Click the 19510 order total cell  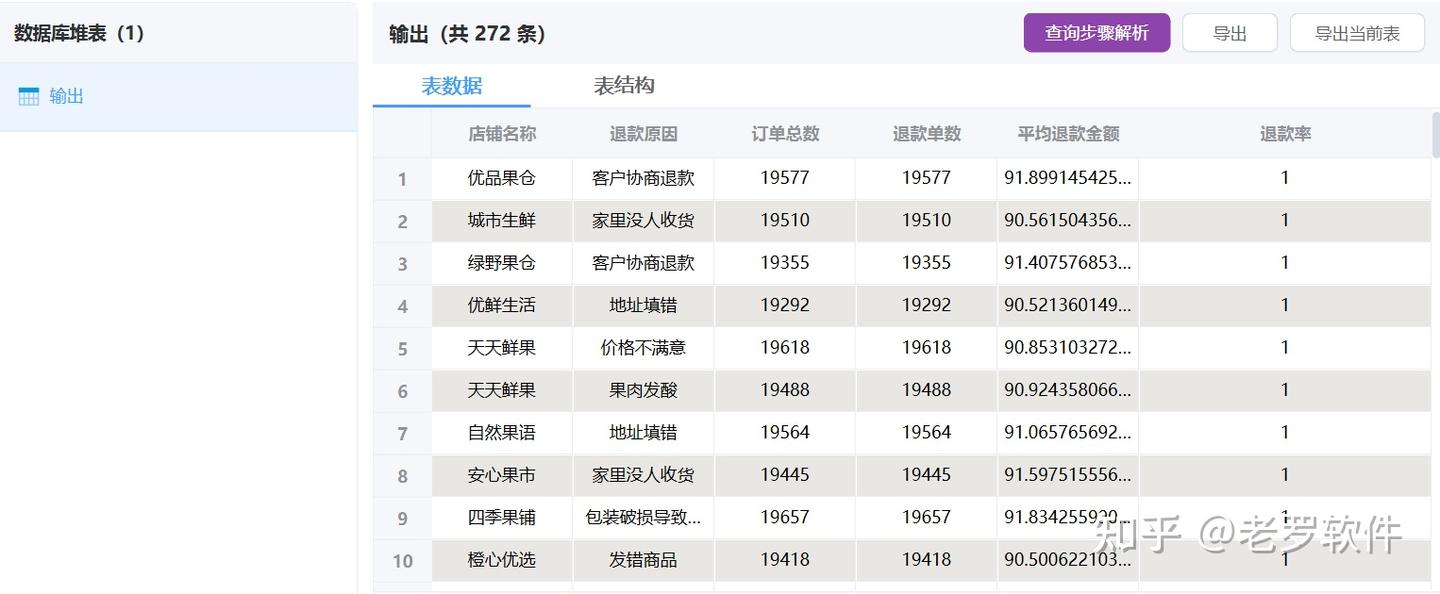click(785, 220)
